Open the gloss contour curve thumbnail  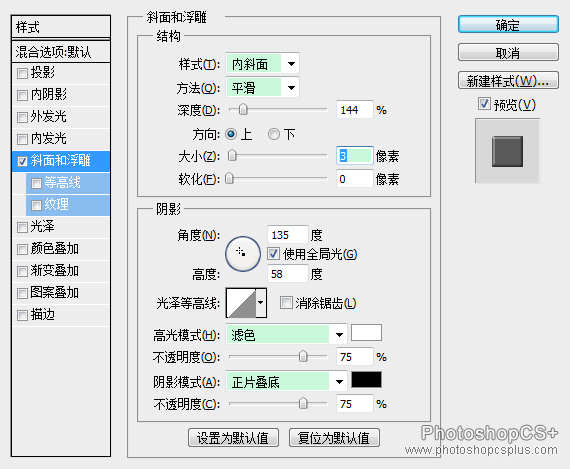point(241,303)
